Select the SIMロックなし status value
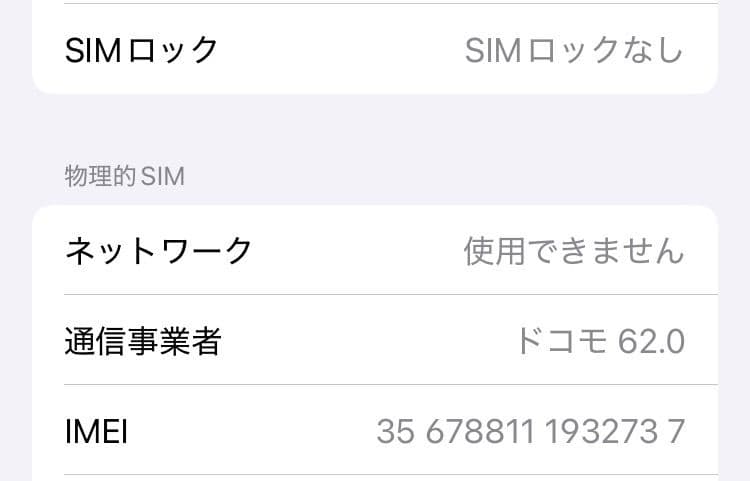This screenshot has width=750, height=481. pyautogui.click(x=574, y=49)
